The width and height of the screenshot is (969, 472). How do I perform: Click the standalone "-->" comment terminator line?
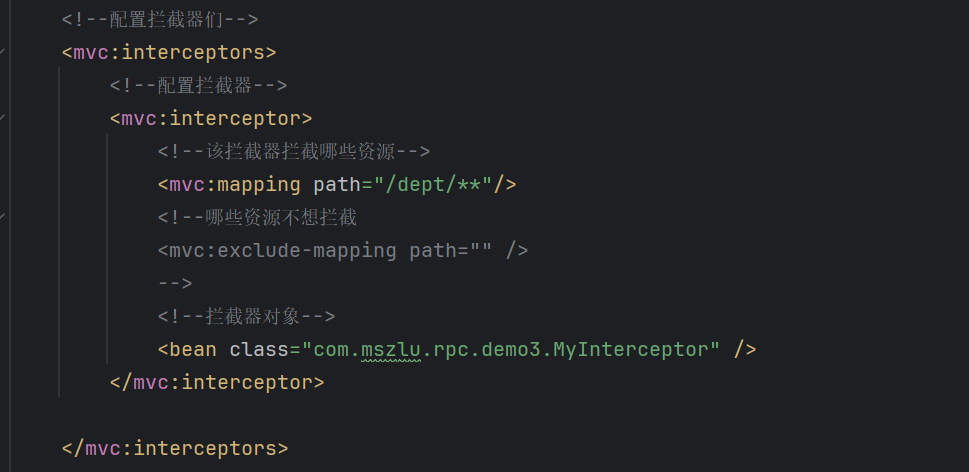175,284
